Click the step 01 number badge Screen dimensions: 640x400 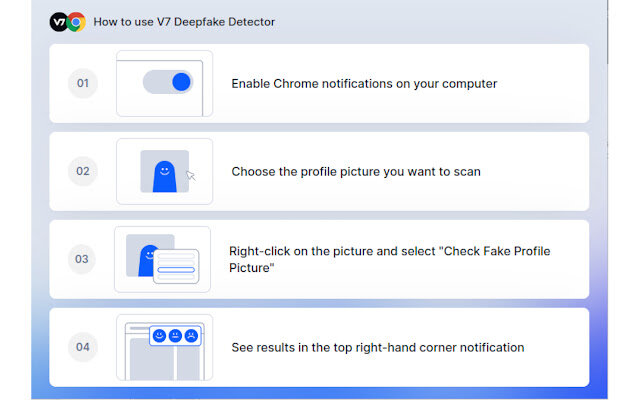[x=82, y=83]
